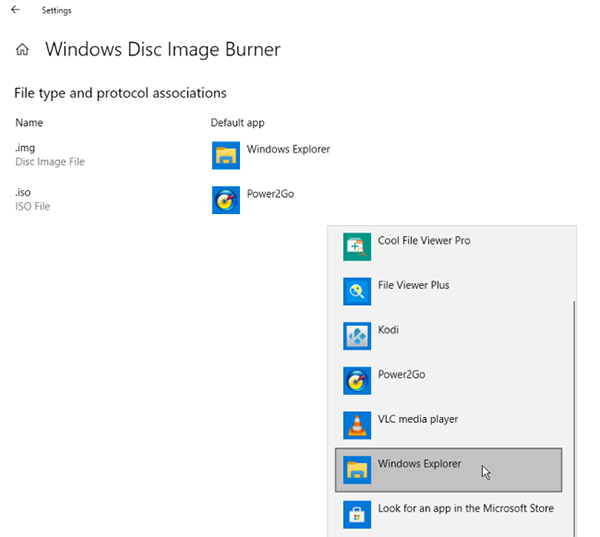Screen dimensions: 600x537
Task: Click the .img extension name
Action: (25, 148)
